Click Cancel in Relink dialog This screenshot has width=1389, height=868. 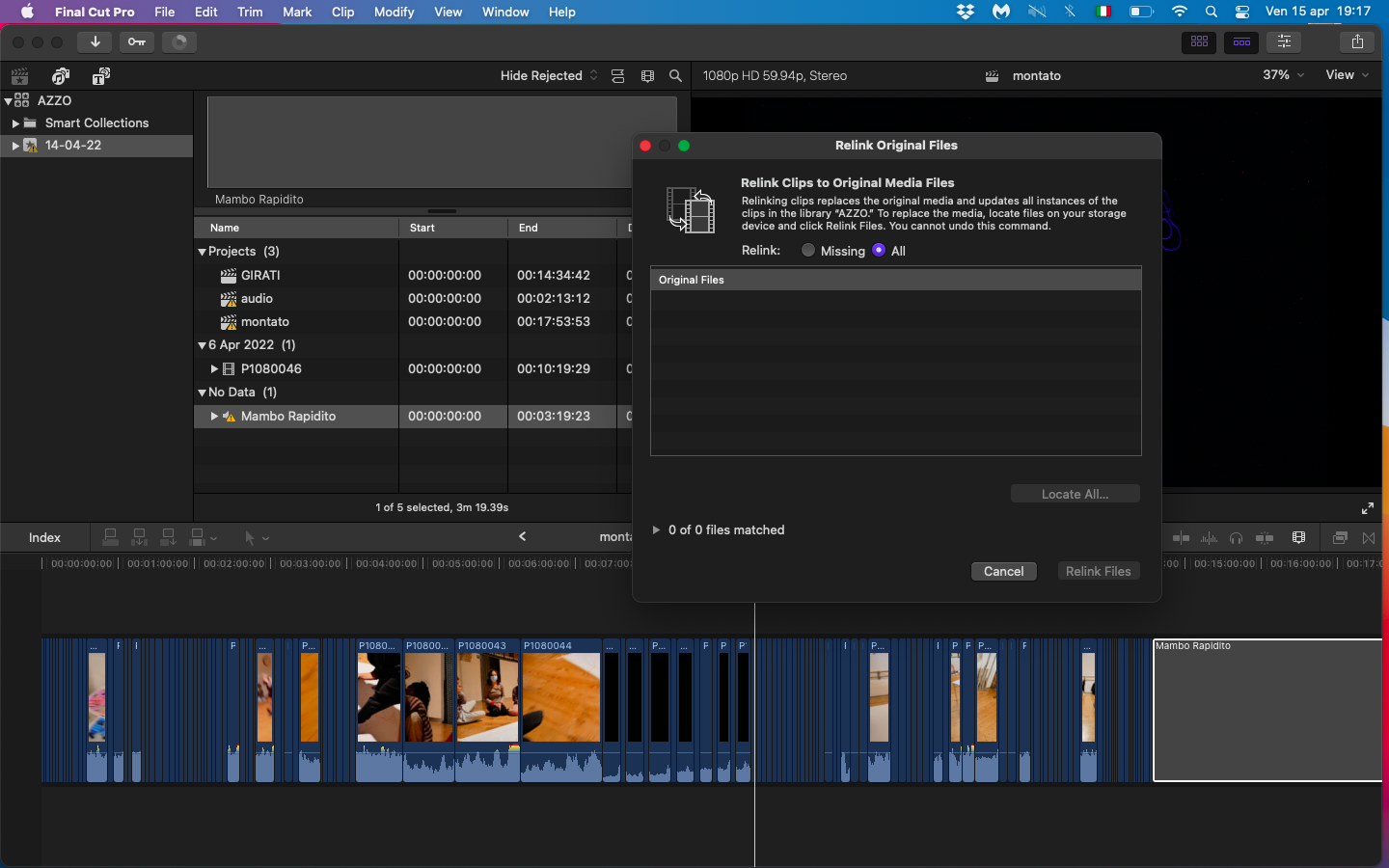click(1003, 571)
